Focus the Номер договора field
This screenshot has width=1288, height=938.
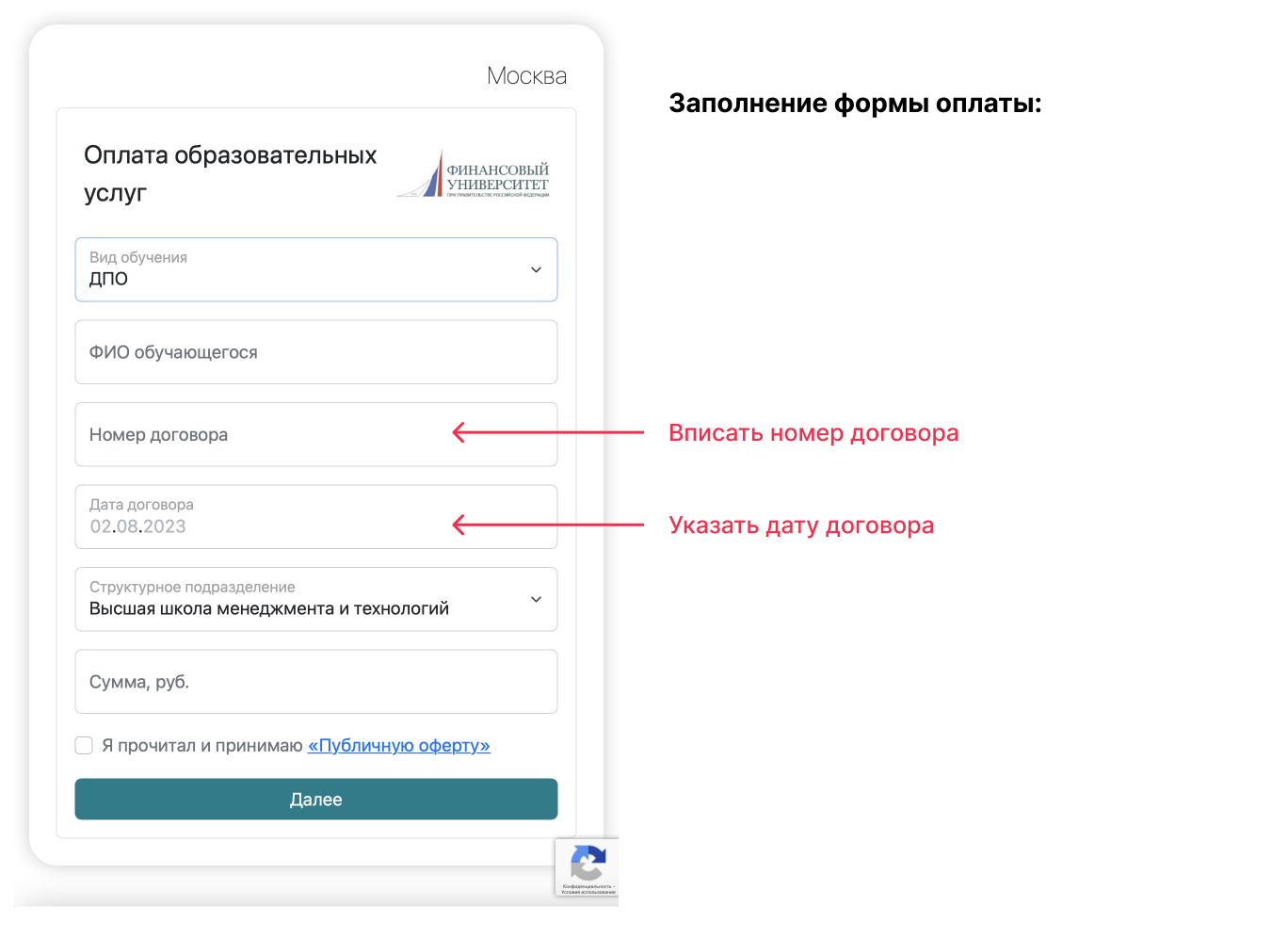pos(316,434)
